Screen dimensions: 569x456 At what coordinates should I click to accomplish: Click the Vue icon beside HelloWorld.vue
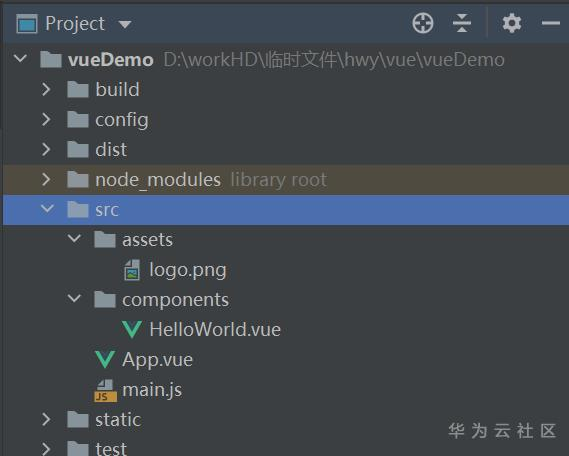(x=132, y=329)
